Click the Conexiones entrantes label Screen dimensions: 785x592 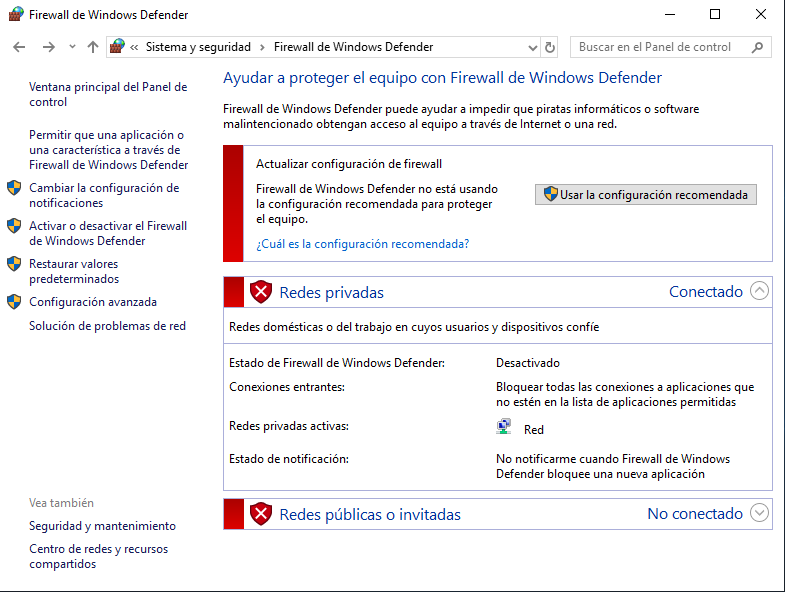pyautogui.click(x=287, y=387)
